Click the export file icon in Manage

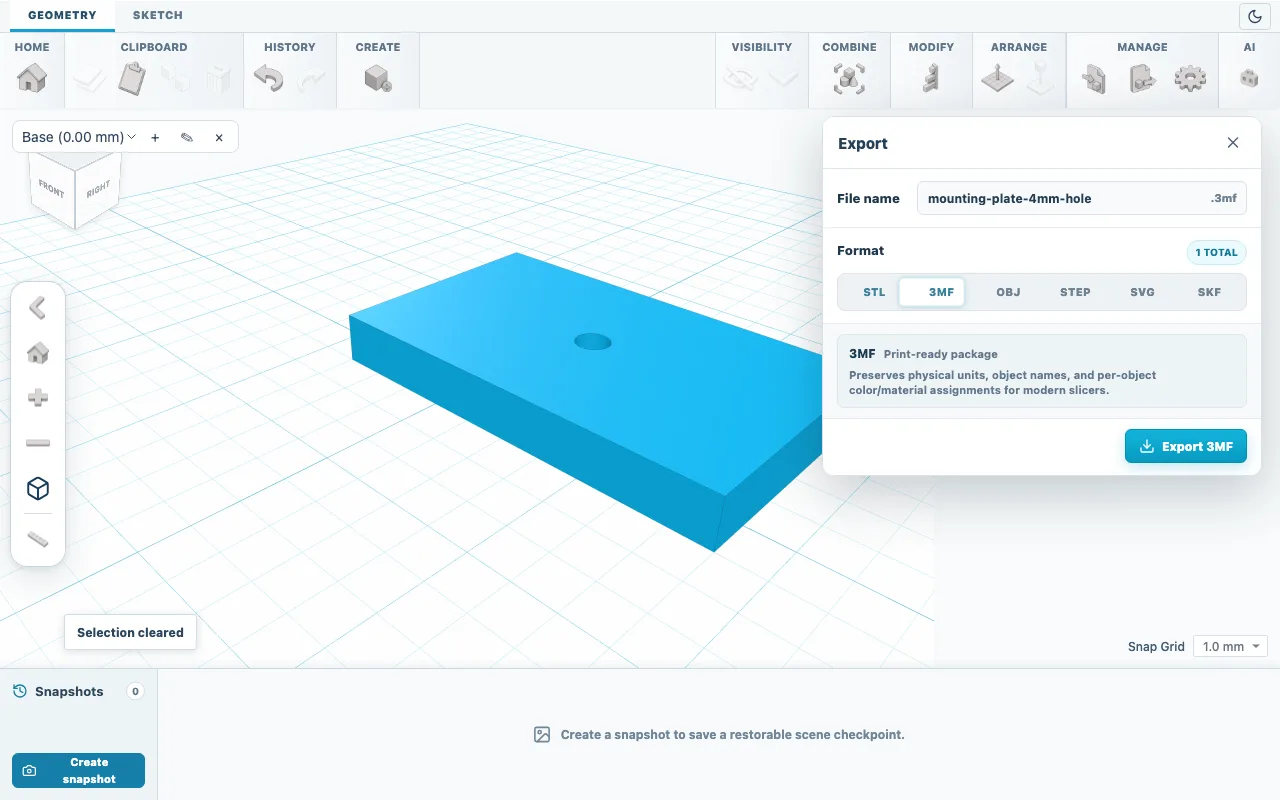(1142, 78)
